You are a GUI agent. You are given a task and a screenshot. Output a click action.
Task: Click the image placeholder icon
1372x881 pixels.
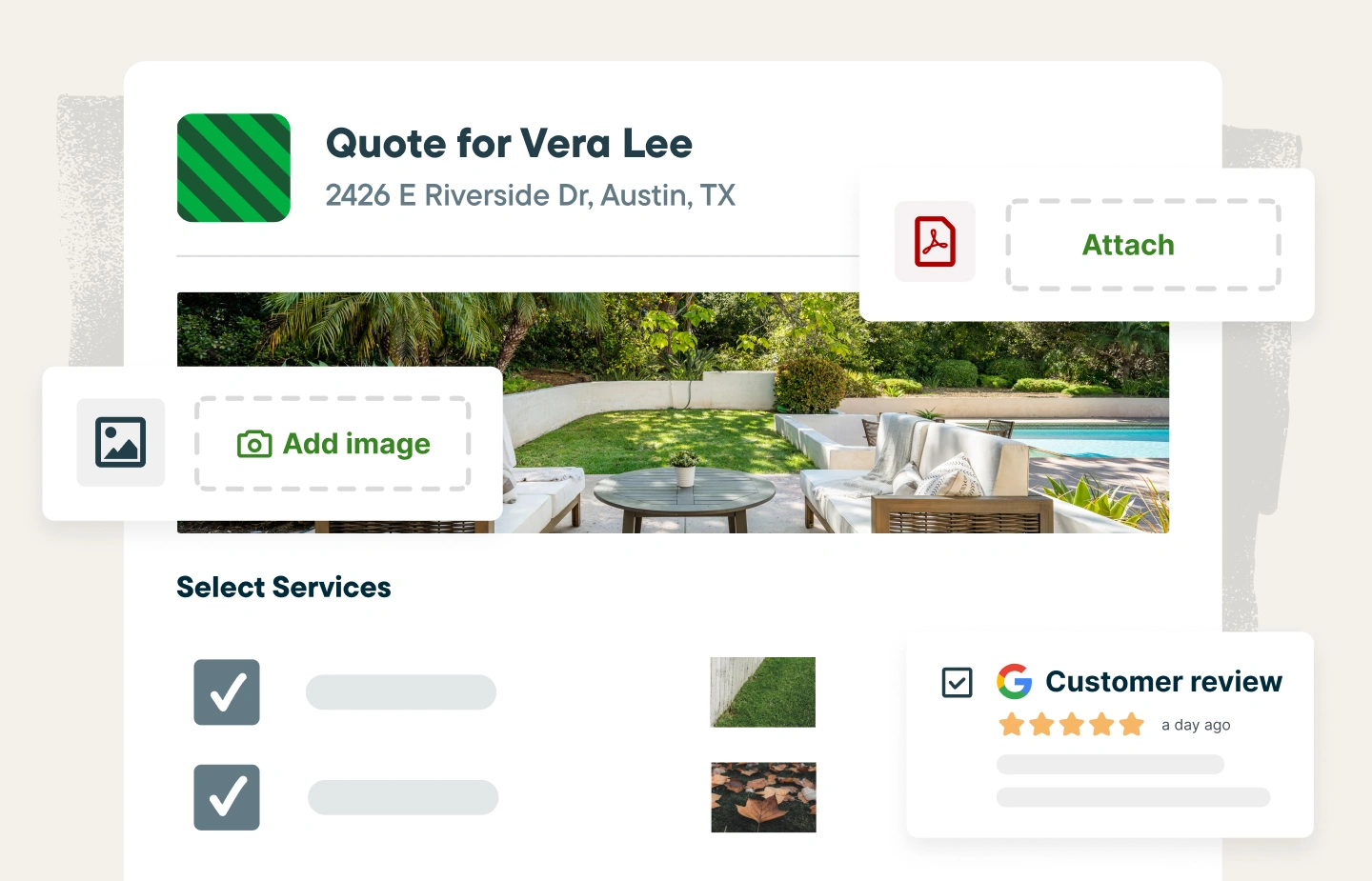121,442
